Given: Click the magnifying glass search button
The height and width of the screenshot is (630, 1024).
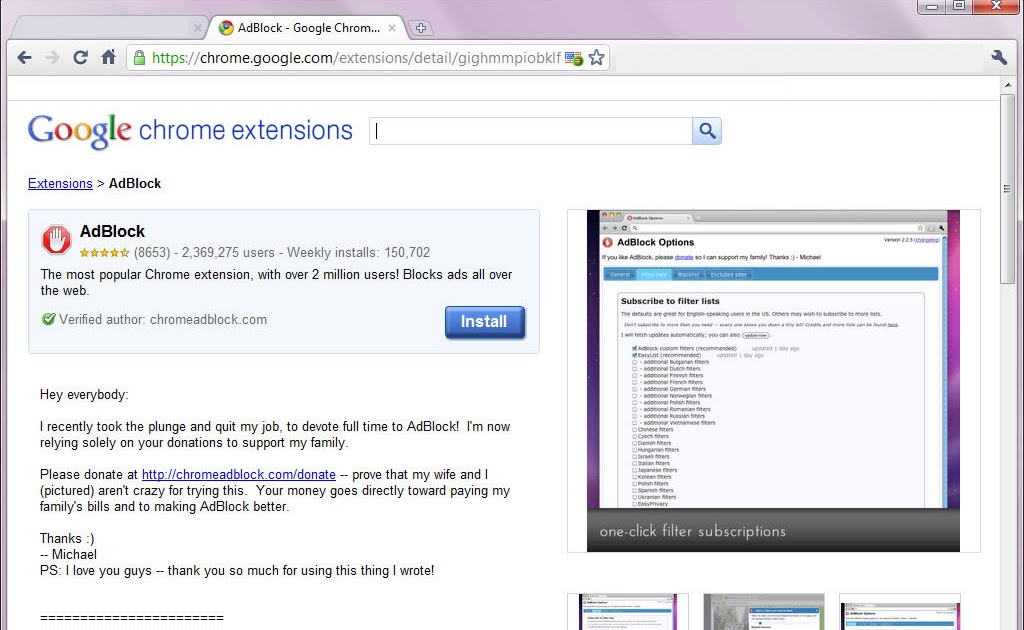Looking at the screenshot, I should pyautogui.click(x=707, y=131).
